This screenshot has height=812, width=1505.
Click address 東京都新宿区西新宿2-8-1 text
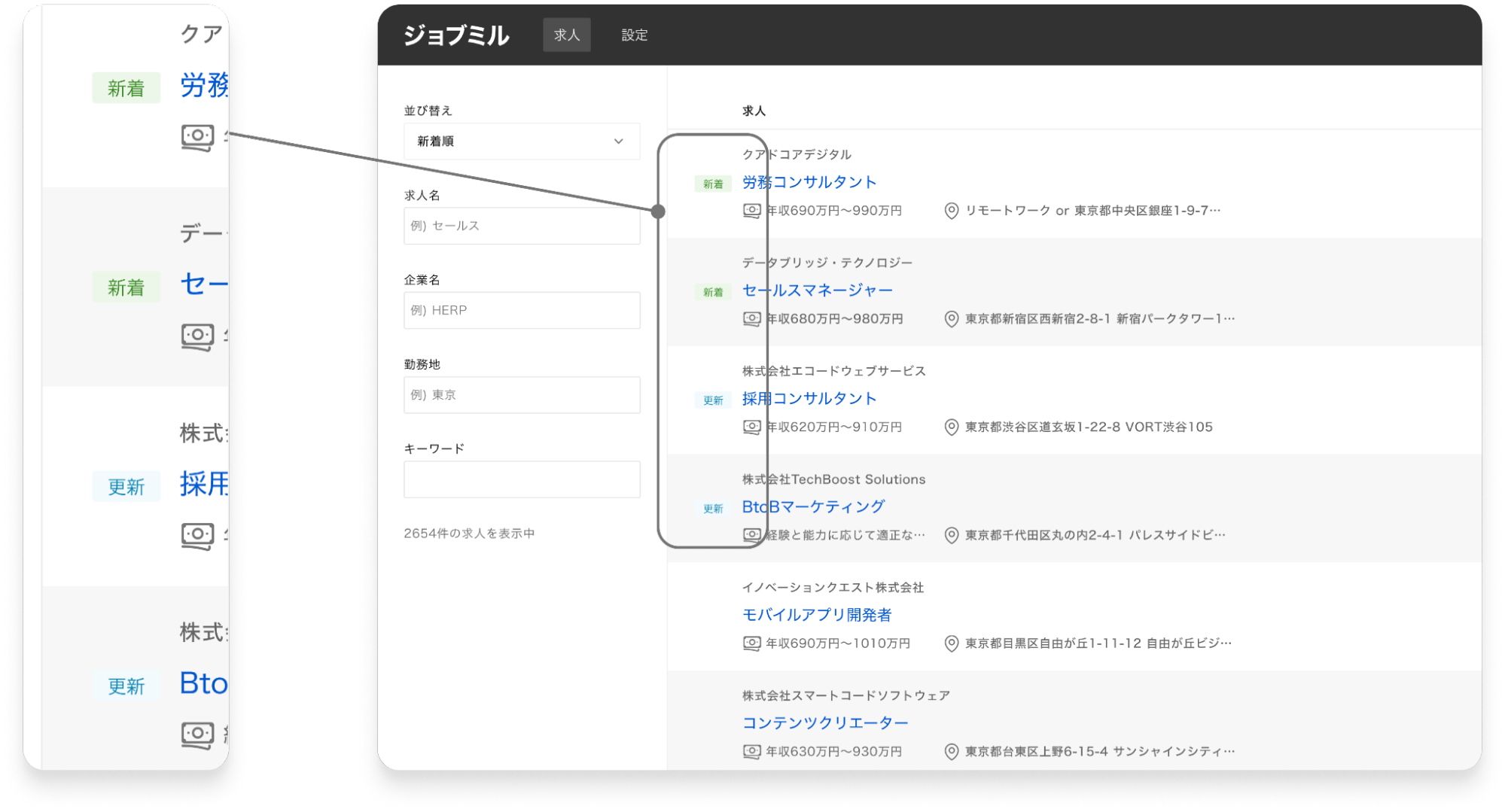[1100, 319]
